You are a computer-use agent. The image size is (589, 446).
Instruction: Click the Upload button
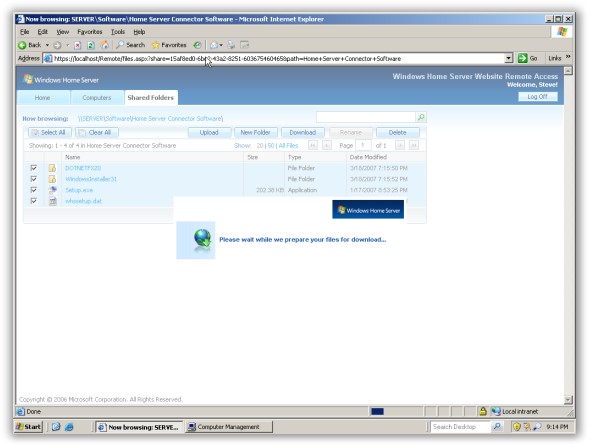tap(209, 133)
